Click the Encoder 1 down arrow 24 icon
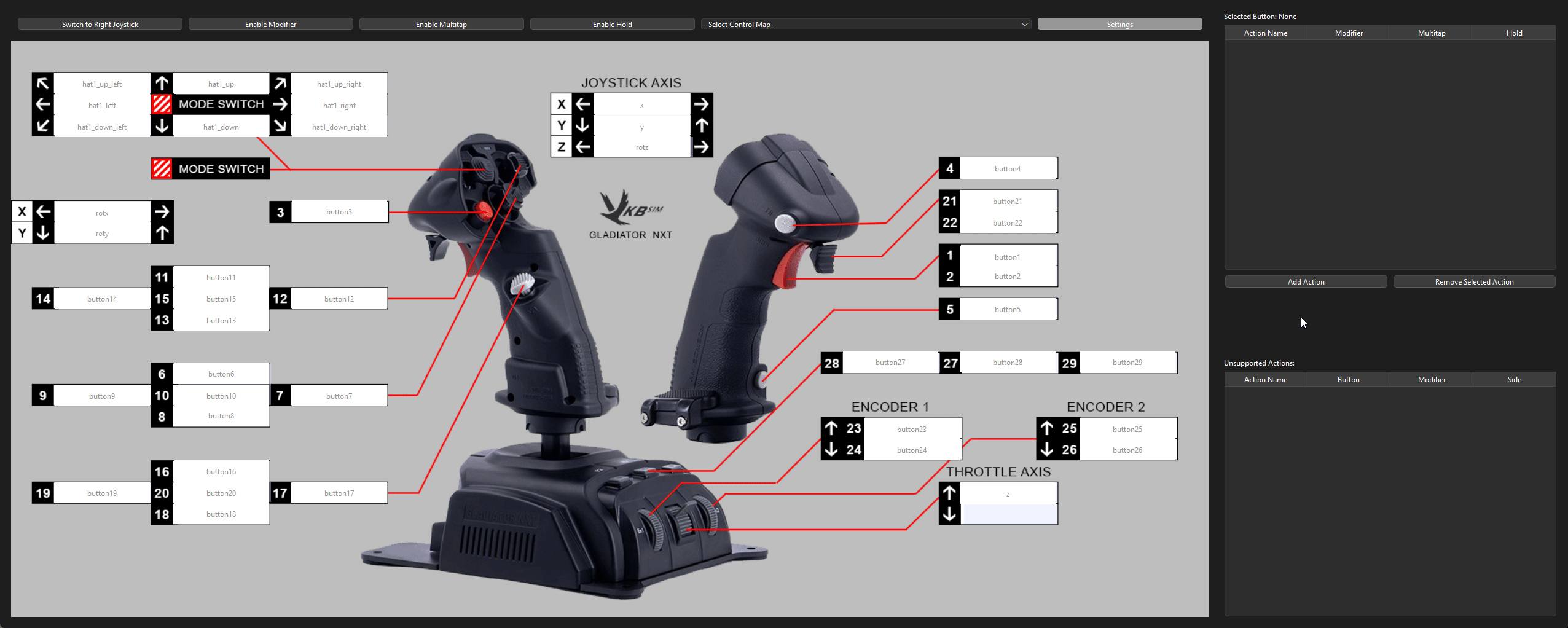 [x=831, y=450]
